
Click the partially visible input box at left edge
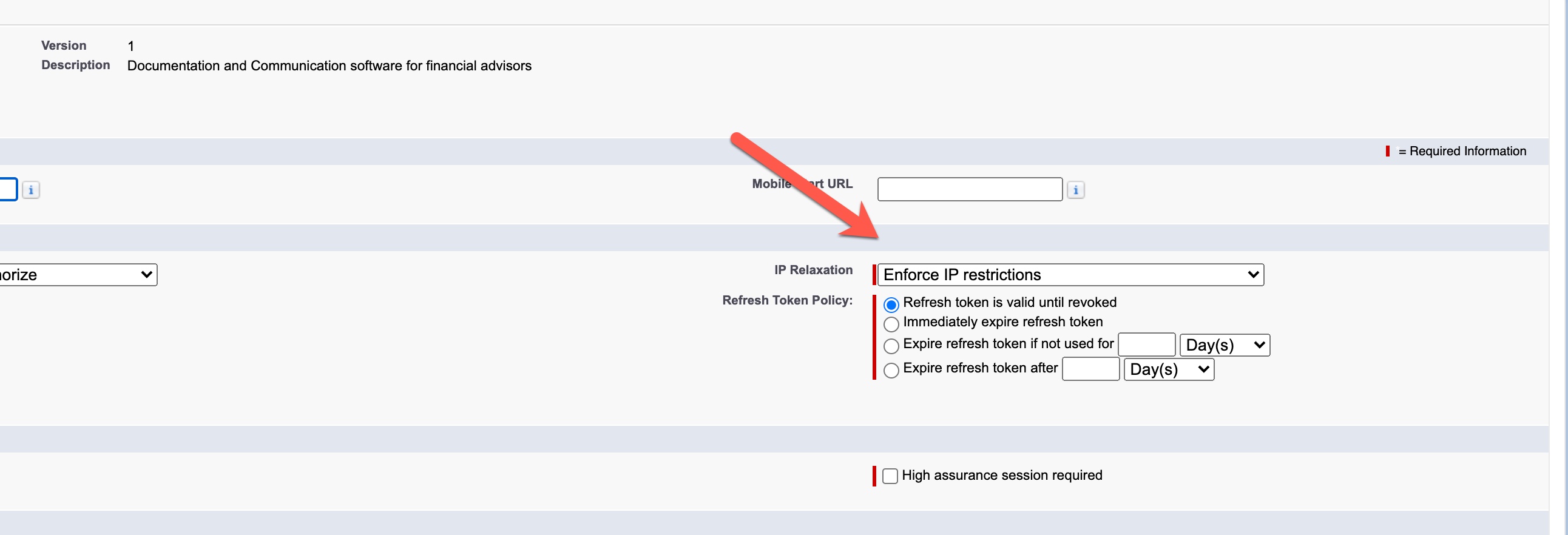(x=8, y=189)
